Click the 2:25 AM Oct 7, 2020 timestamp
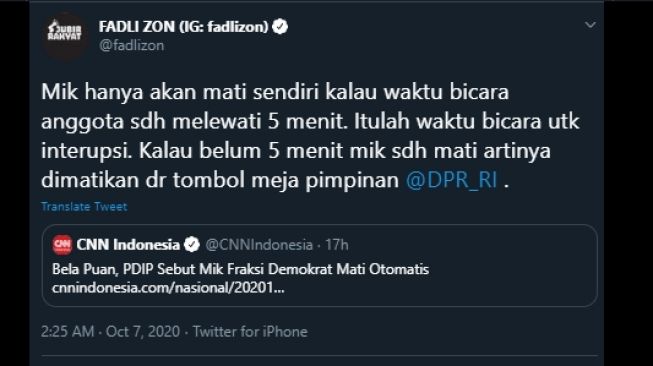Image resolution: width=653 pixels, height=366 pixels. (x=110, y=332)
